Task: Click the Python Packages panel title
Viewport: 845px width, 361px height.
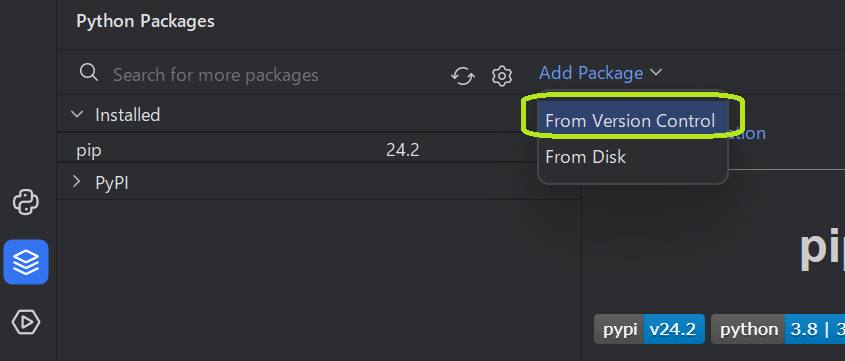Action: (146, 21)
